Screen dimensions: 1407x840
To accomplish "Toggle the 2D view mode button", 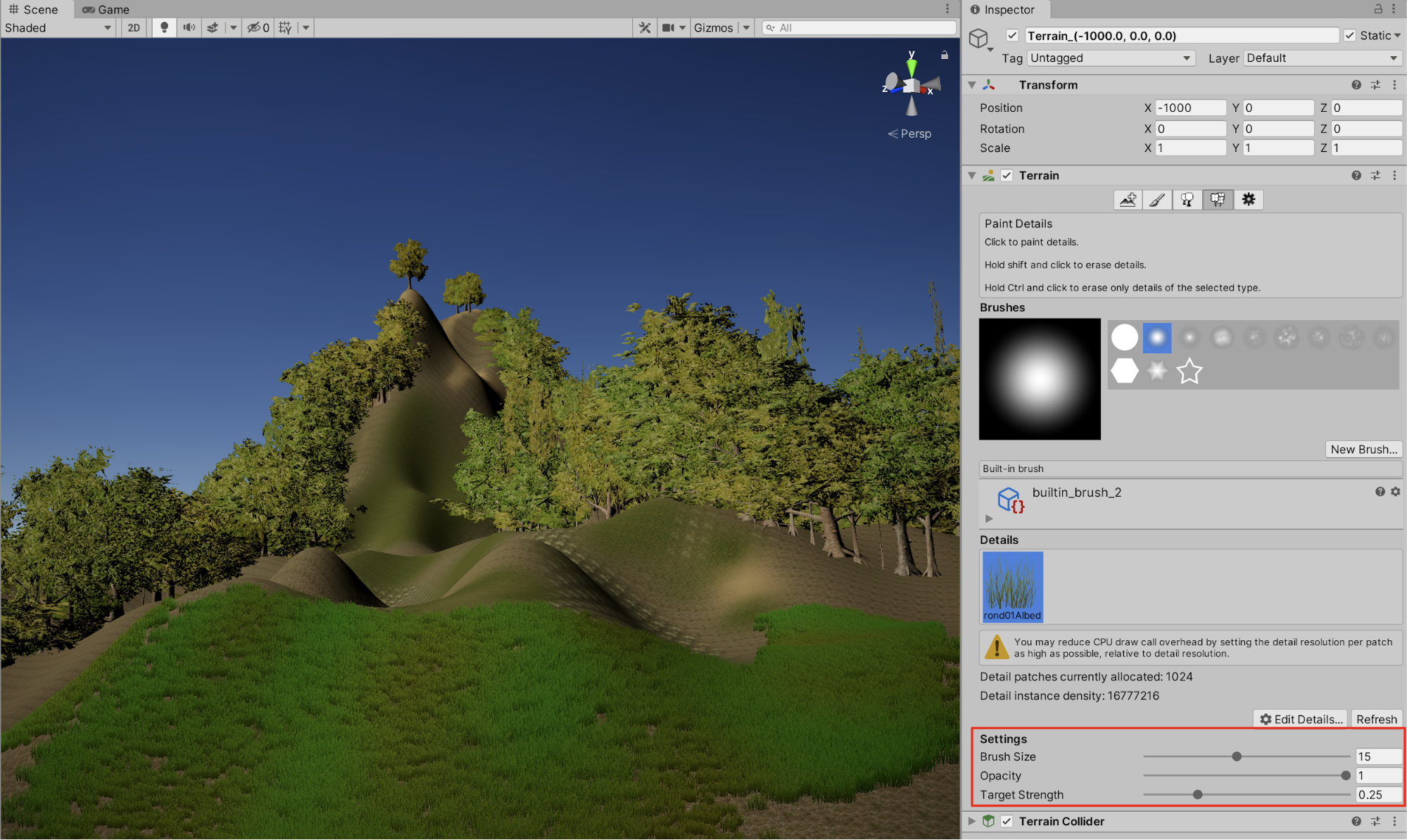I will 134,27.
